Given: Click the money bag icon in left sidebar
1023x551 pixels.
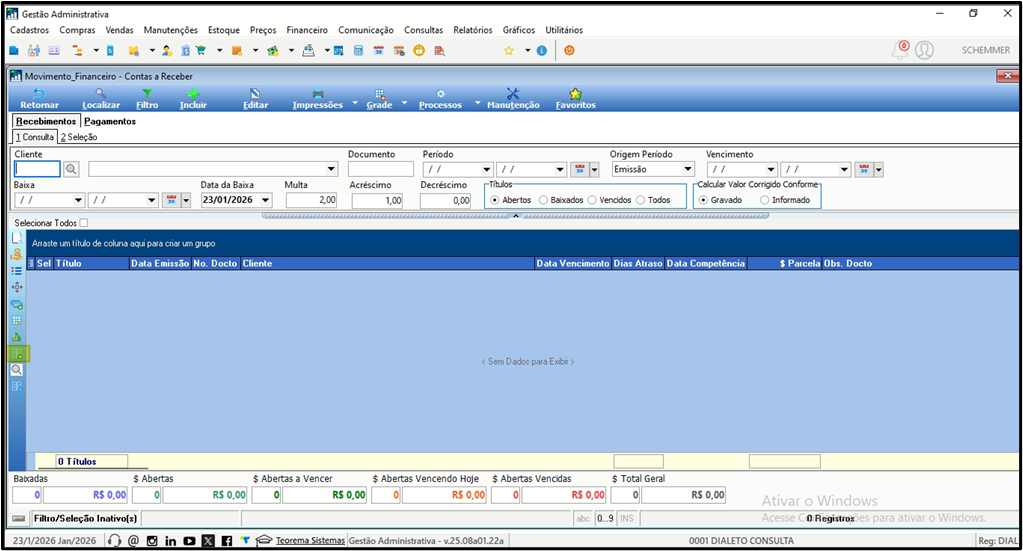Looking at the screenshot, I should (x=17, y=337).
